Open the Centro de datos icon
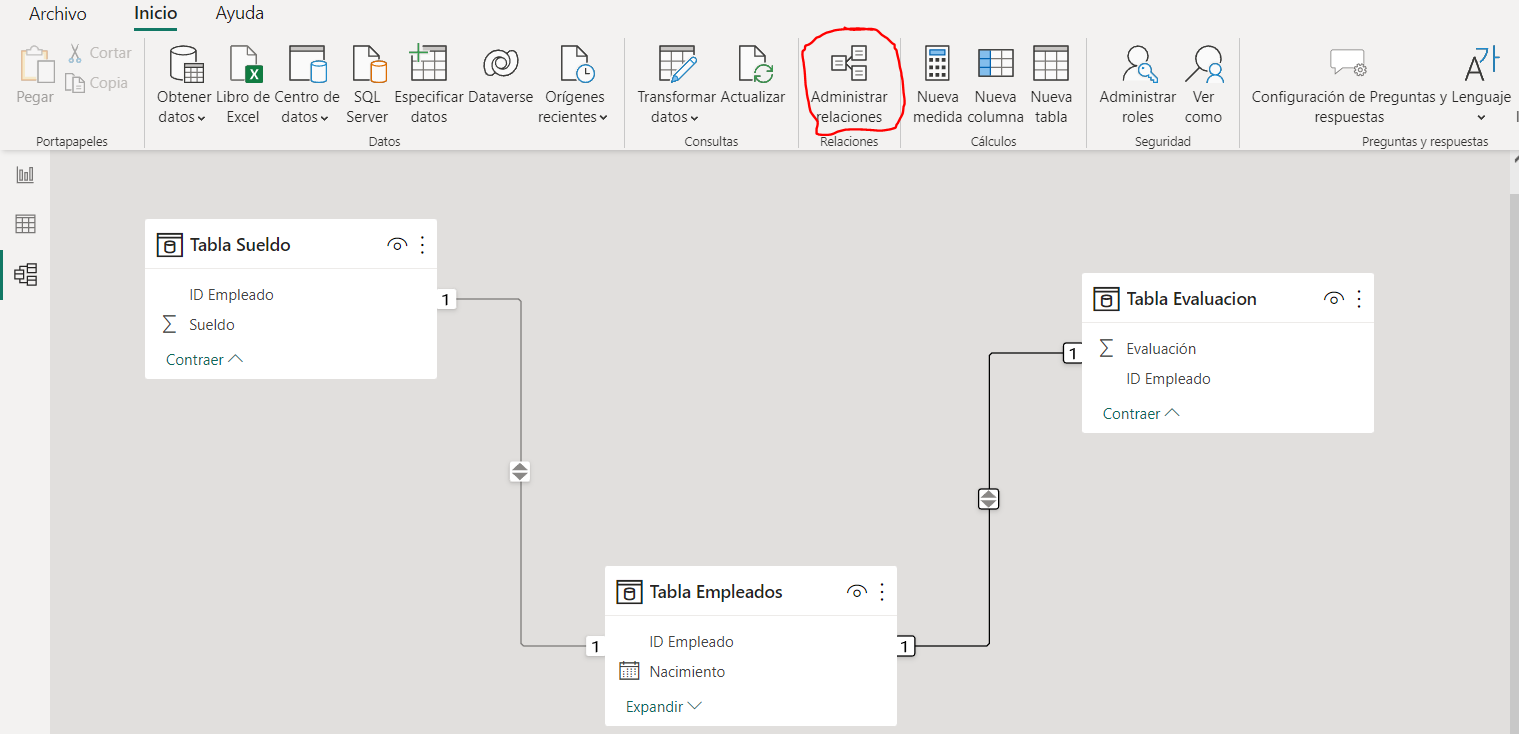This screenshot has height=734, width=1519. tap(308, 64)
